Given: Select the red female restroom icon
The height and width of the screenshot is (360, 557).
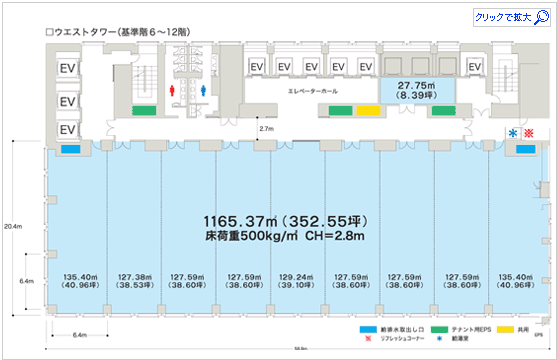Looking at the screenshot, I should click(172, 90).
